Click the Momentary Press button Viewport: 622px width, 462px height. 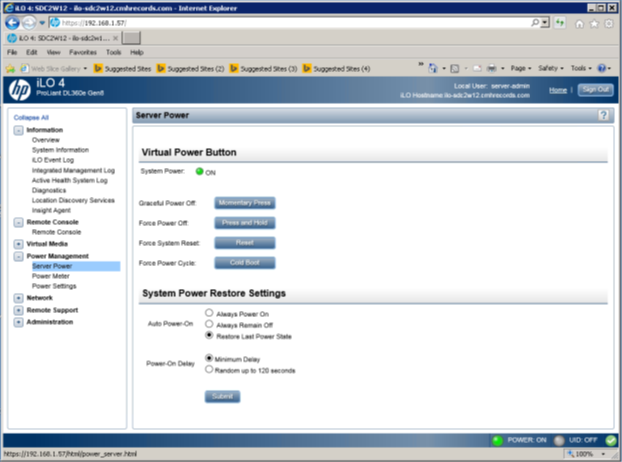(x=245, y=203)
